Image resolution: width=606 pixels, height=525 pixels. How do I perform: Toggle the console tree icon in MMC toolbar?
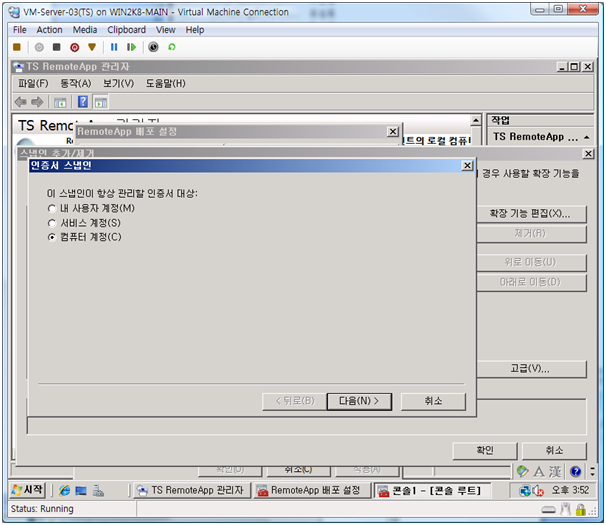pos(60,102)
